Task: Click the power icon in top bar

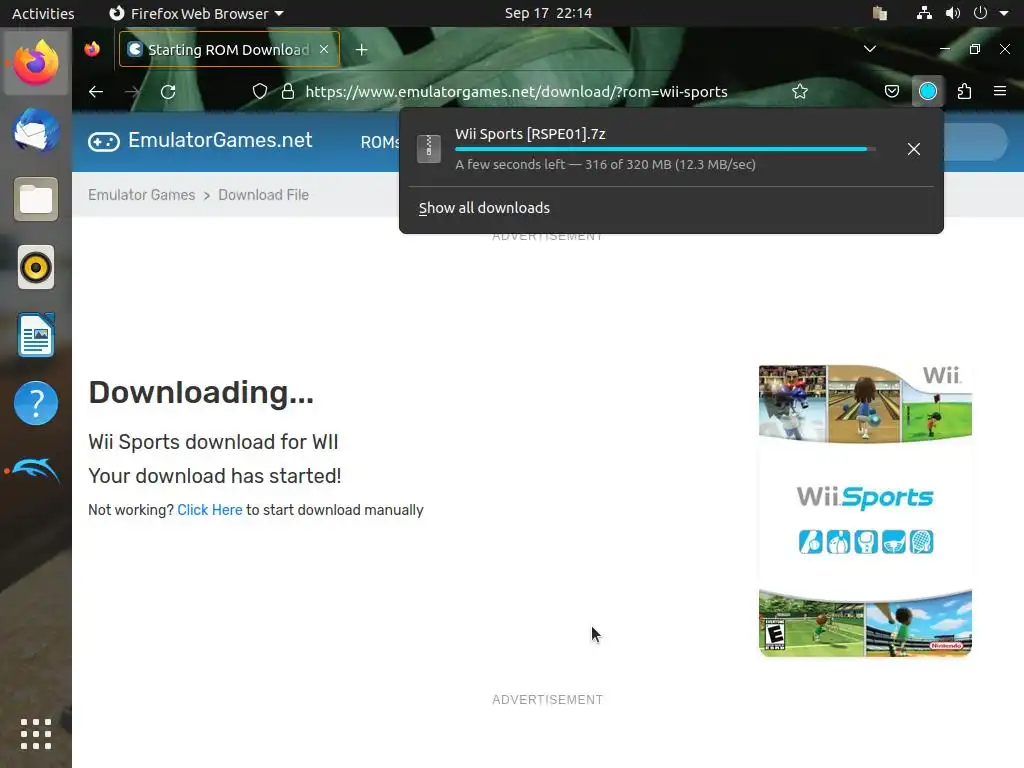Action: tap(980, 13)
